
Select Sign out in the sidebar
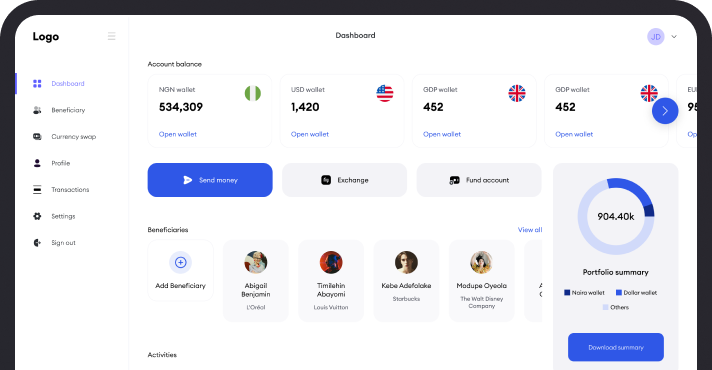[63, 243]
